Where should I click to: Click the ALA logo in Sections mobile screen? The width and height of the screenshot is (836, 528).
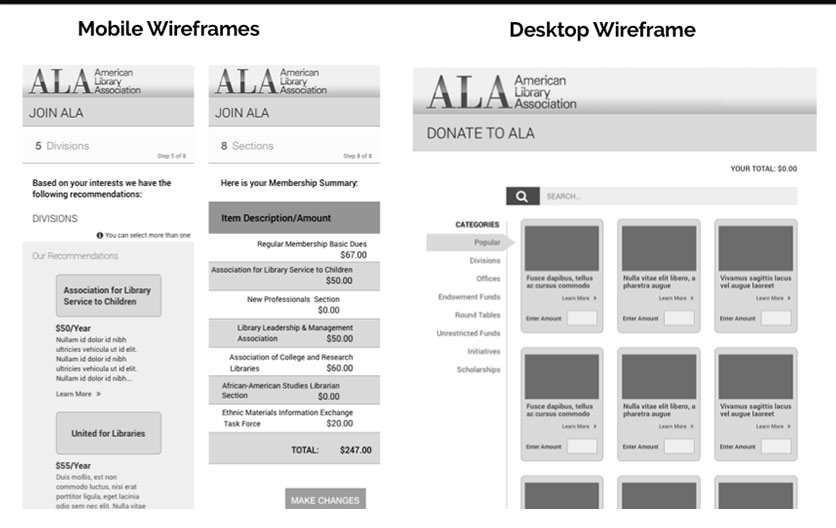[x=271, y=81]
